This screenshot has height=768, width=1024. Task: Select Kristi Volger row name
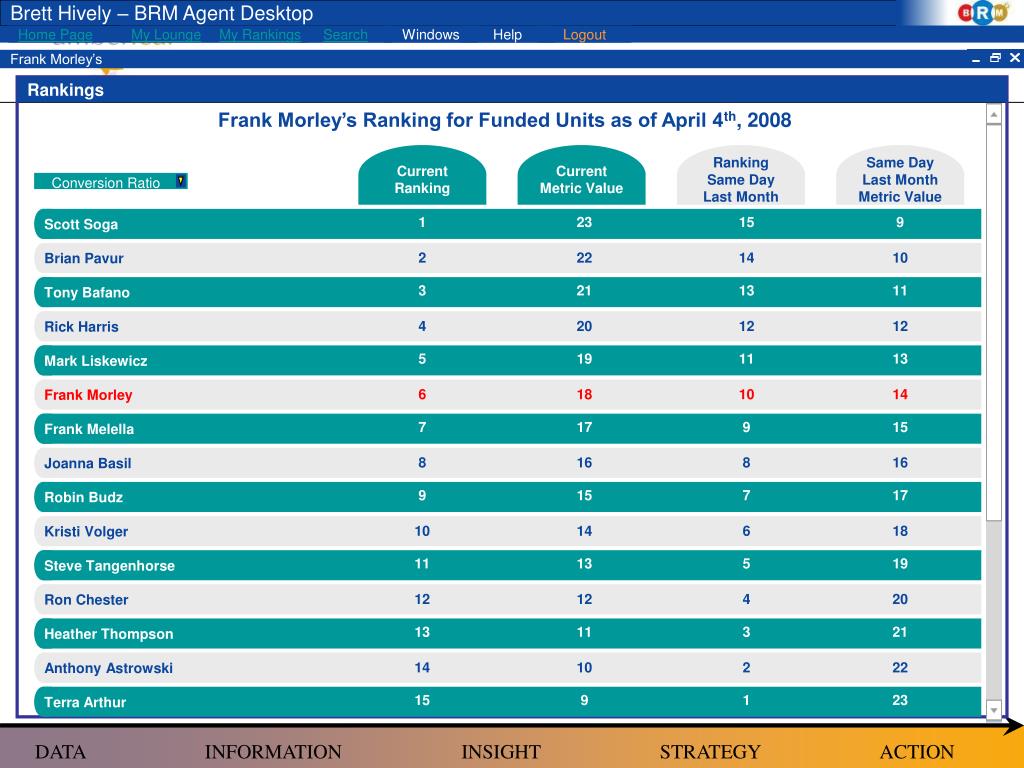(86, 532)
